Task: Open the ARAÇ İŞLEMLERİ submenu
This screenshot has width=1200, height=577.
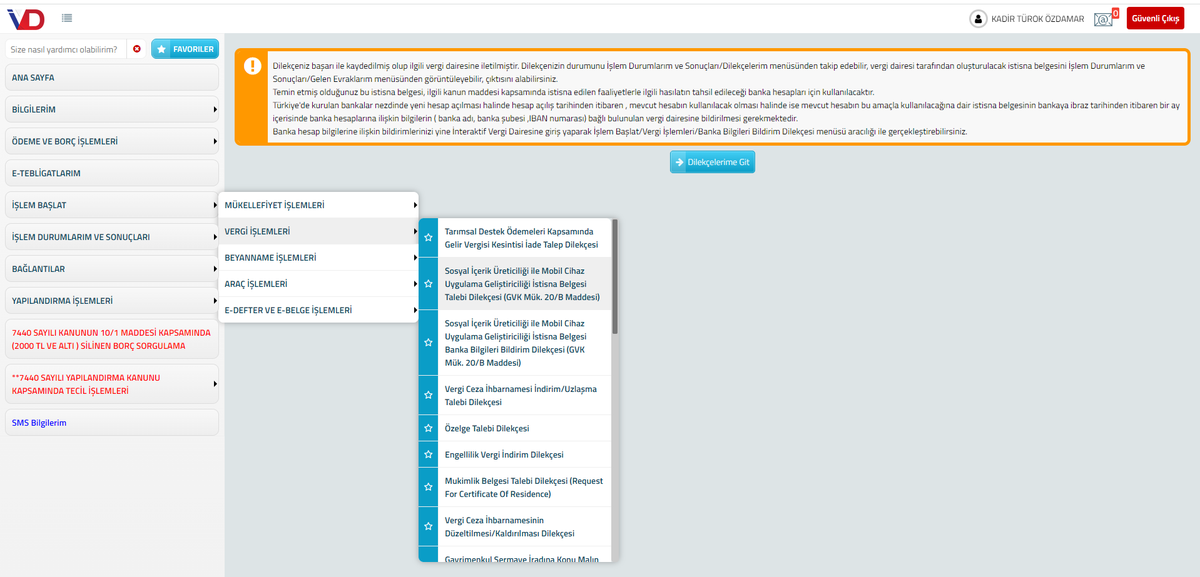Action: tap(318, 283)
